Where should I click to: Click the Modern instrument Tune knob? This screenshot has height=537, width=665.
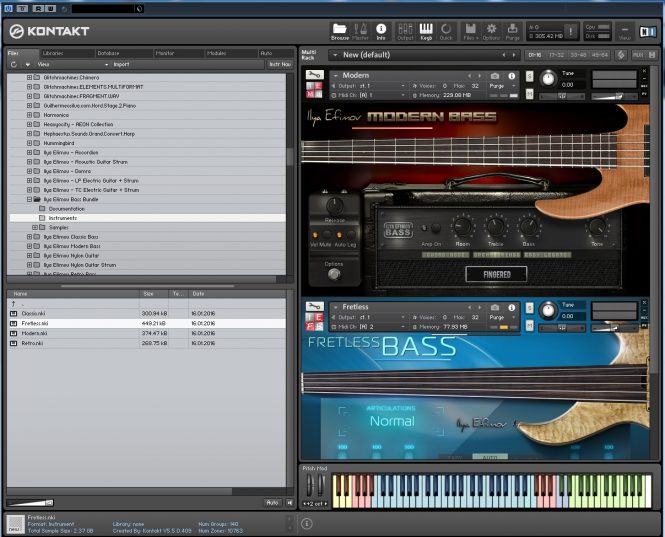point(548,79)
